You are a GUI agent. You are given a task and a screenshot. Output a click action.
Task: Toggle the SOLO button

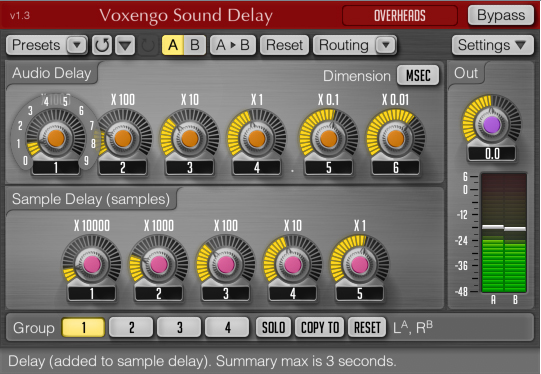pos(274,327)
